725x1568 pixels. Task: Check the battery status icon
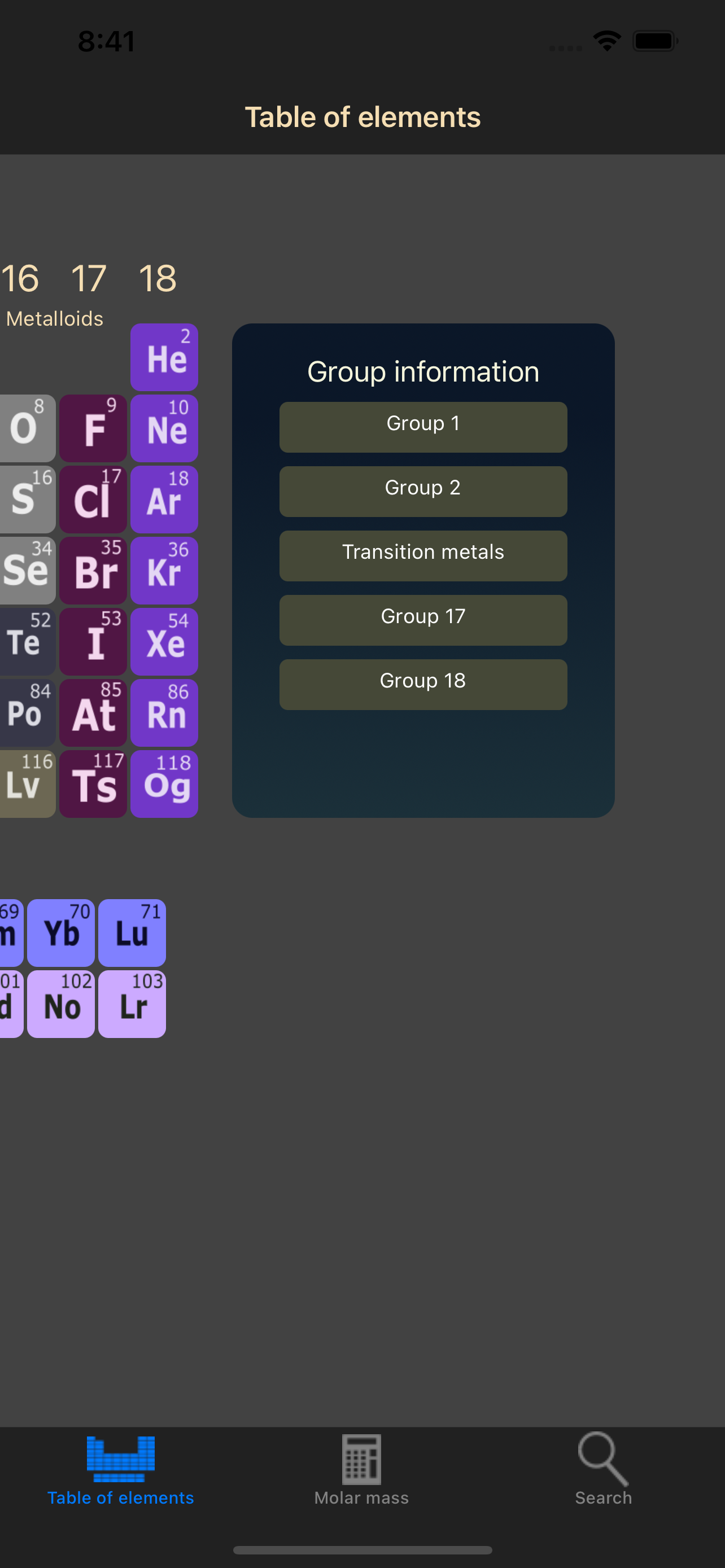tap(655, 41)
